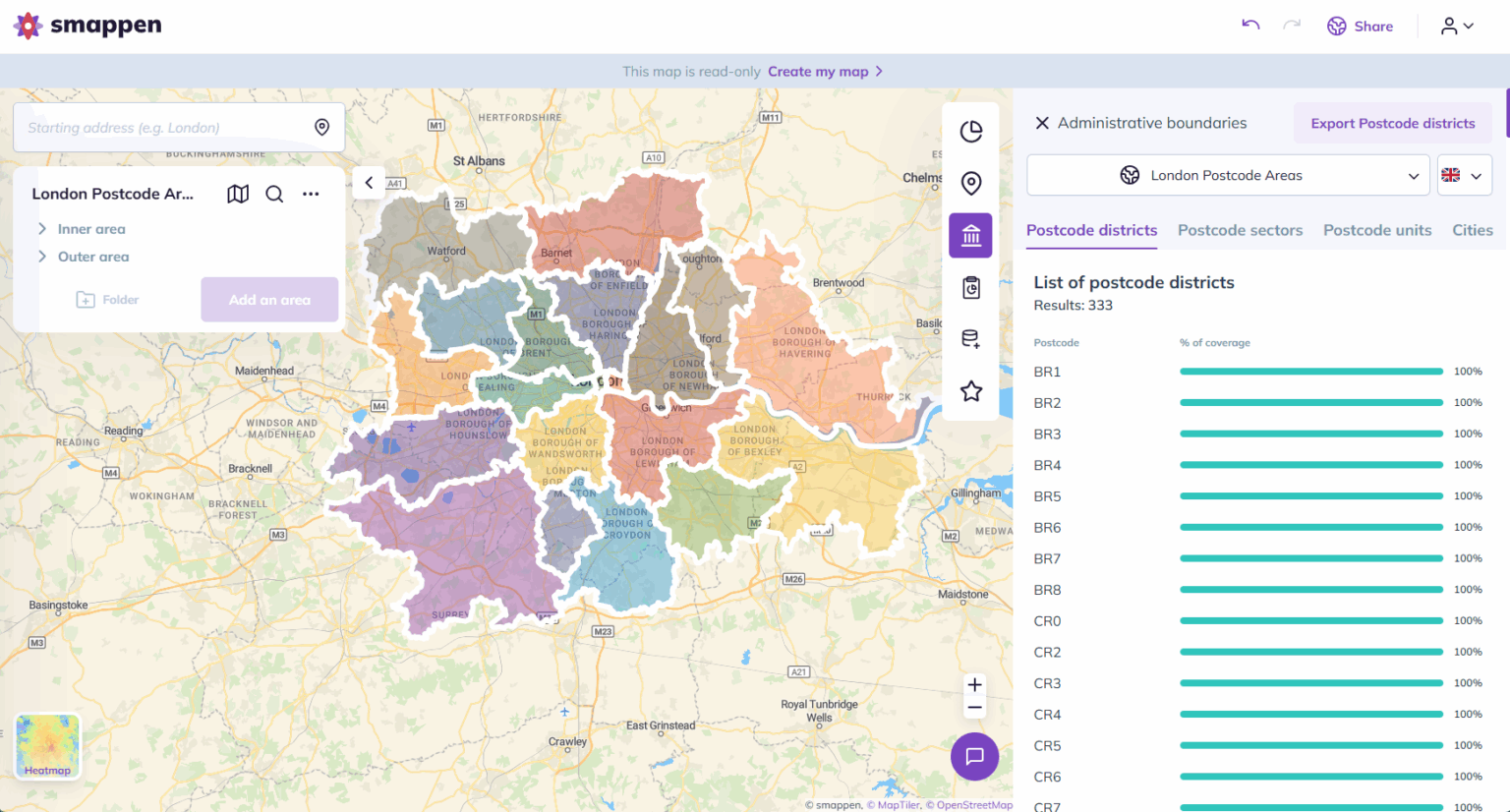
Task: Select the administrative boundaries tool
Action: tap(970, 235)
